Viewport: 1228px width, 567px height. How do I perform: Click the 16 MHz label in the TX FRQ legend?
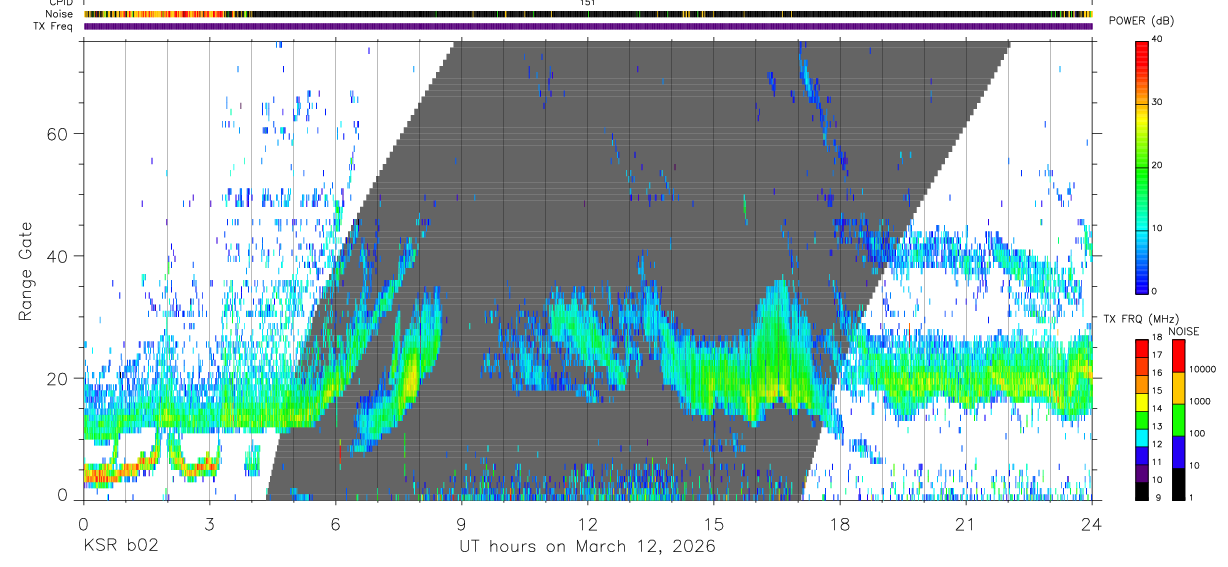point(1157,373)
